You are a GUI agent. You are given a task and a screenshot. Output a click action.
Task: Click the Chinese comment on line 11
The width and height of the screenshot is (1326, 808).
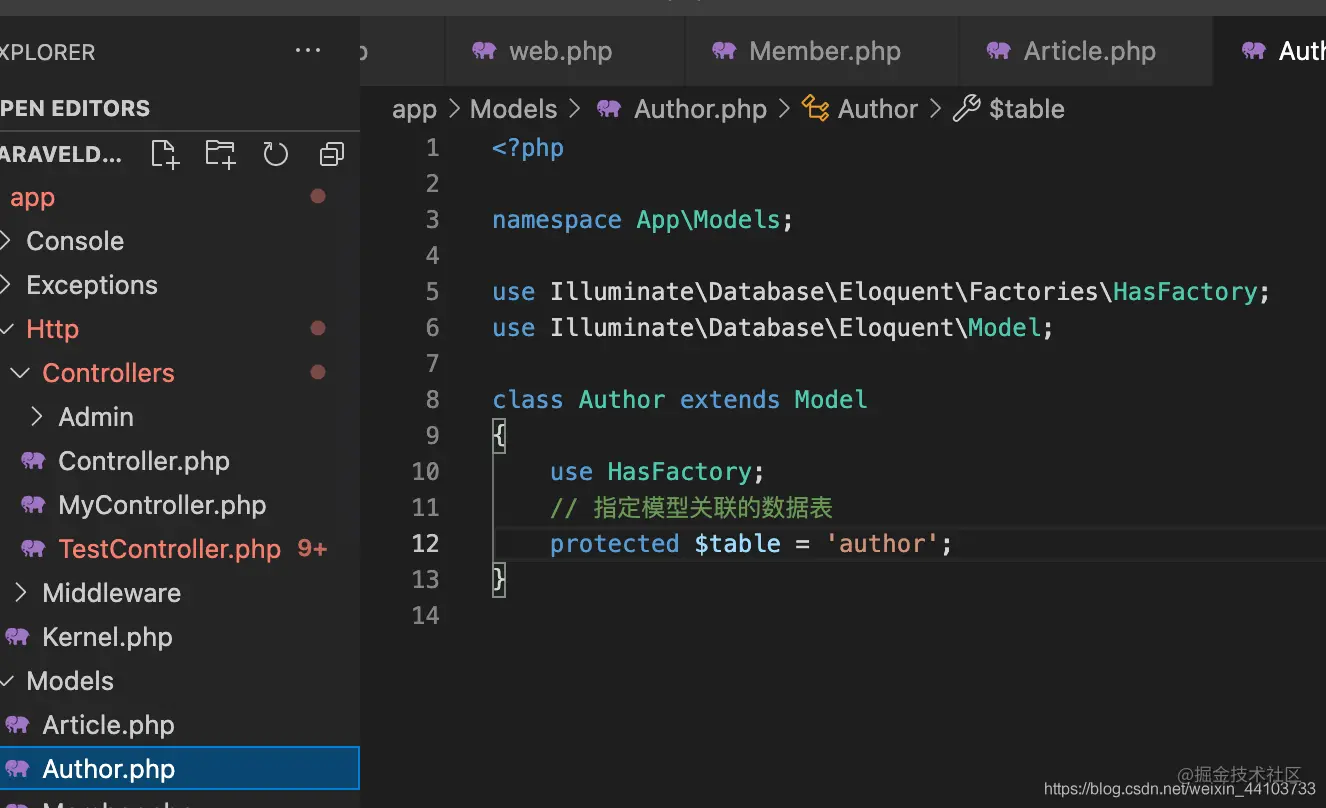691,507
